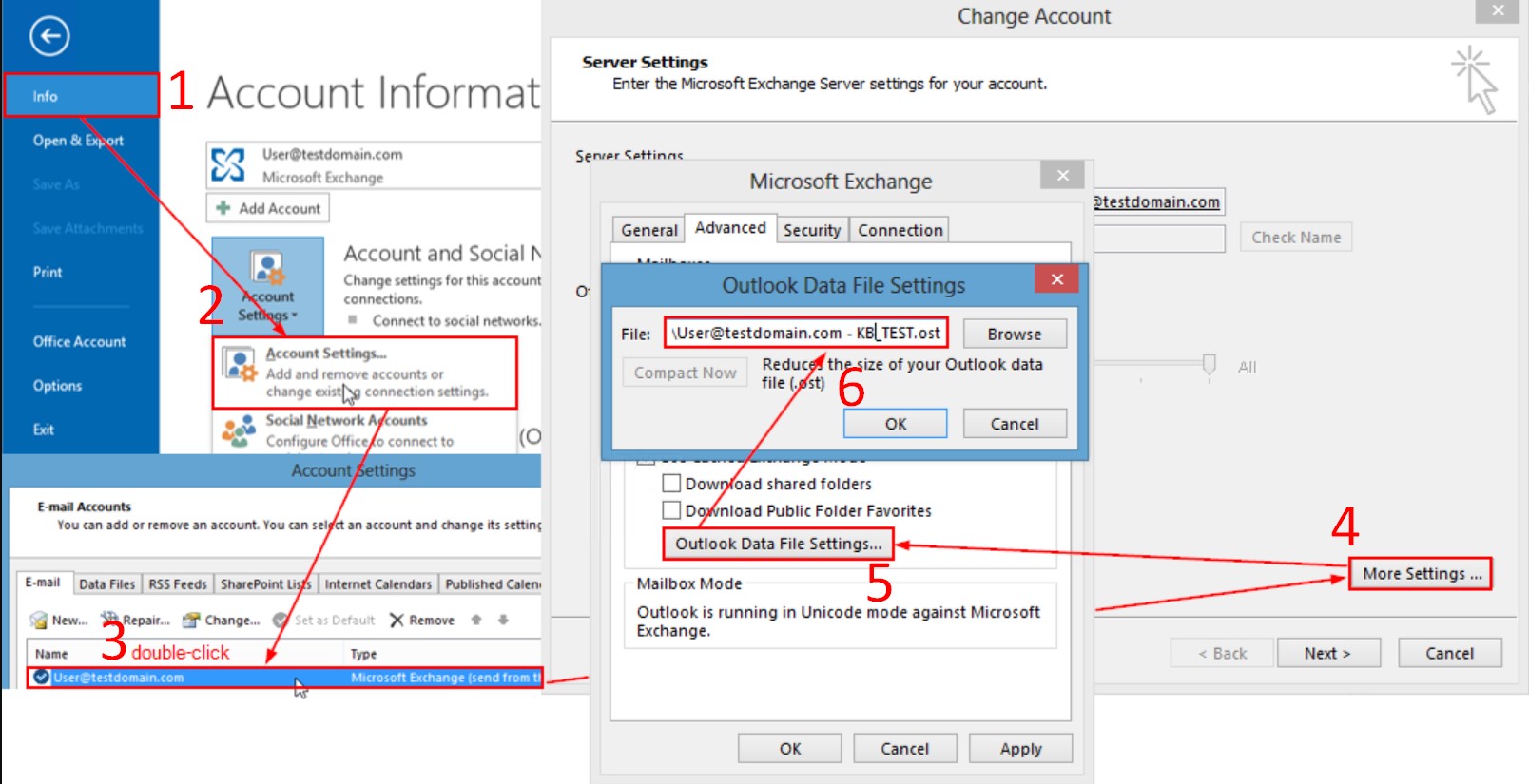
Task: Click the File path input field
Action: click(x=805, y=333)
